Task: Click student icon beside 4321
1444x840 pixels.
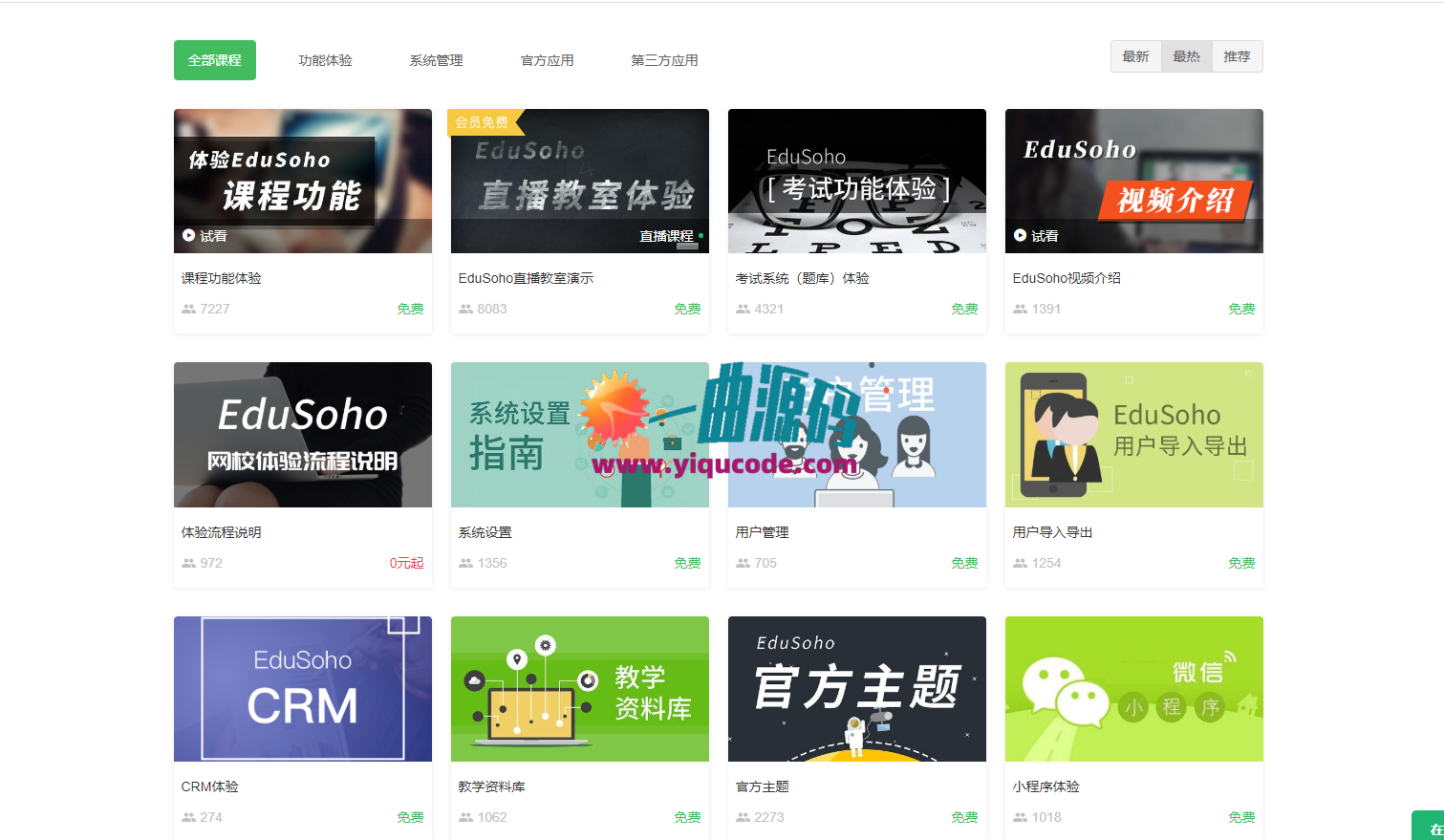Action: pyautogui.click(x=743, y=309)
